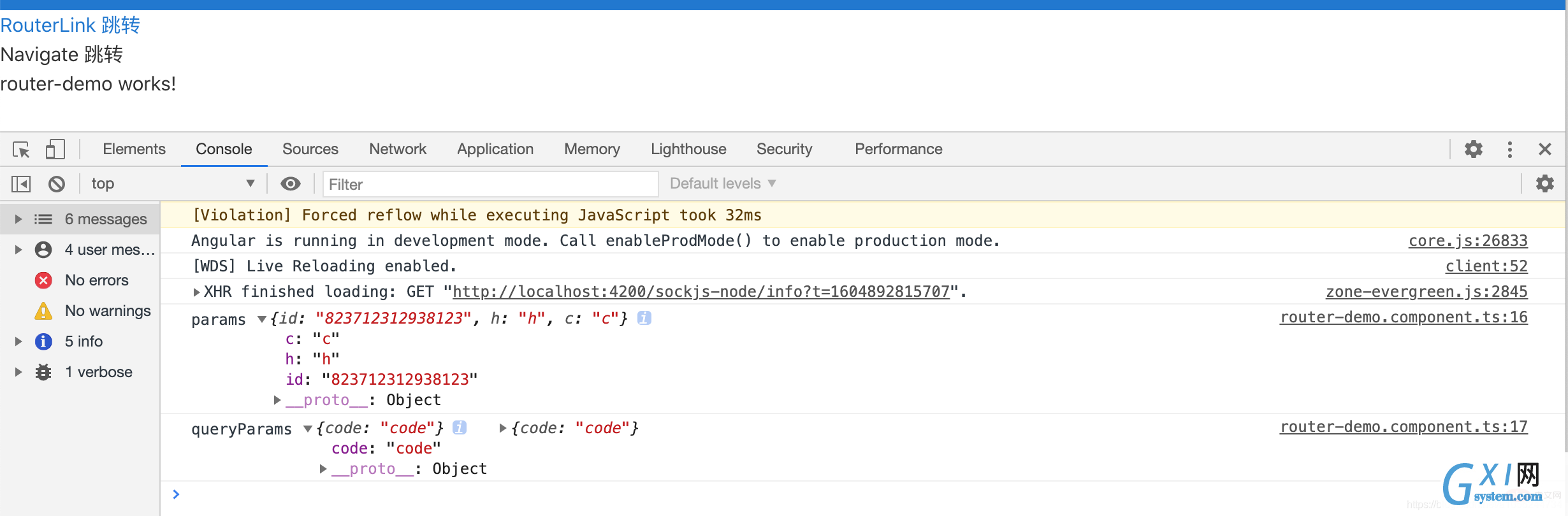Open source link zone-evergreen.js:2845
Viewport: 1568px width, 516px height.
[1426, 292]
